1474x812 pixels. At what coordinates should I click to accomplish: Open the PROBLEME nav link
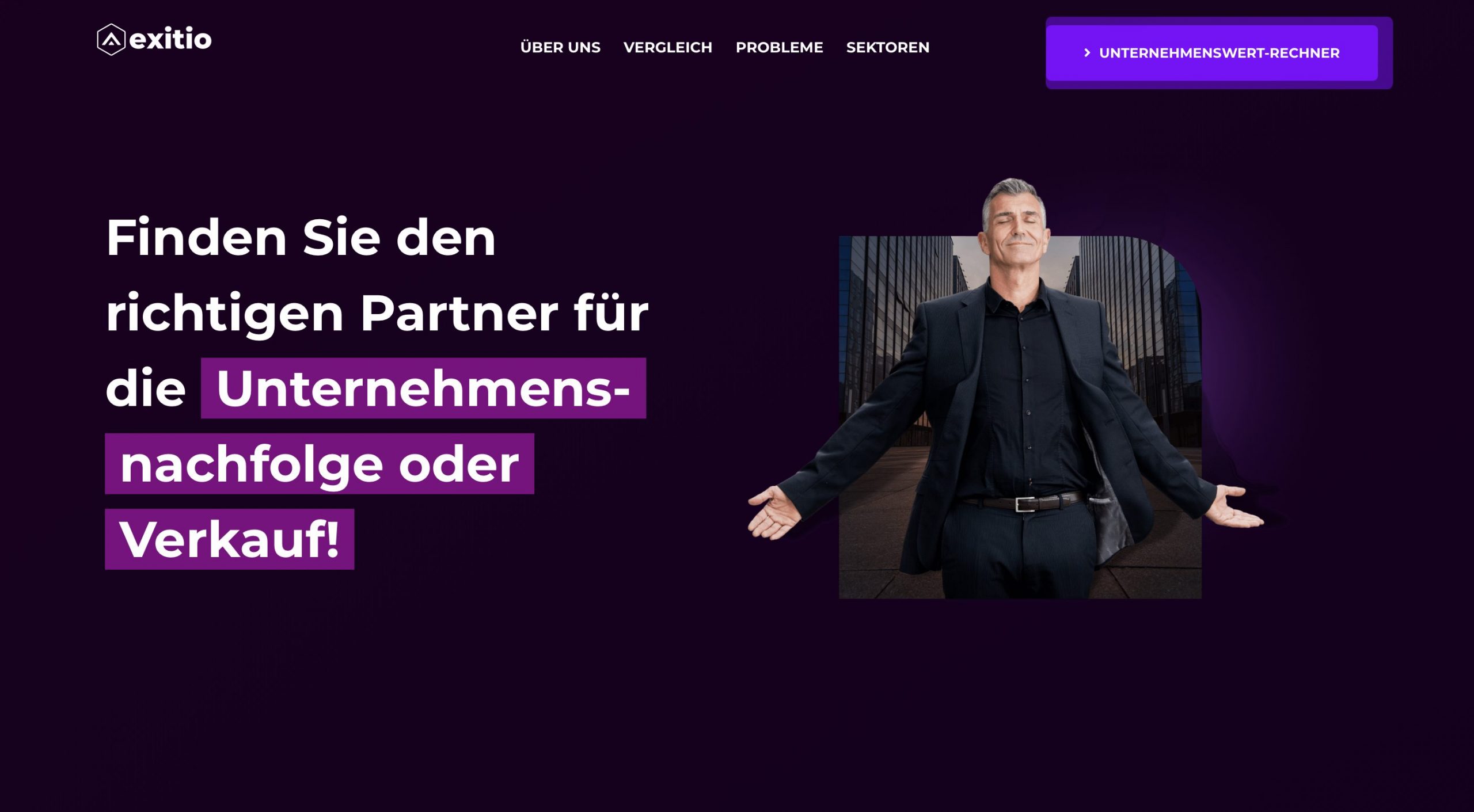[x=779, y=47]
